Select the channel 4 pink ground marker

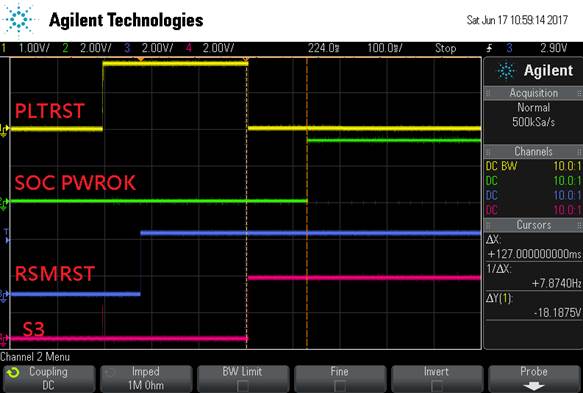click(x=4, y=339)
